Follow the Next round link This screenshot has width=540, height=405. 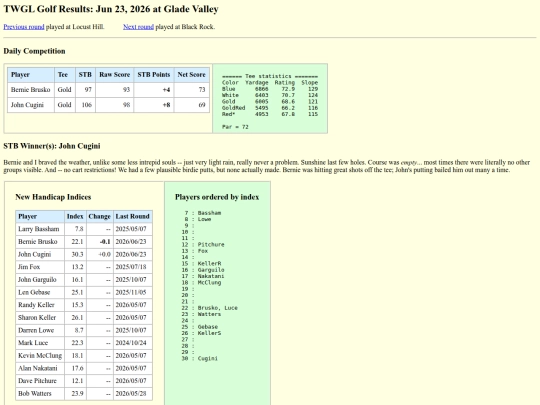pos(138,27)
